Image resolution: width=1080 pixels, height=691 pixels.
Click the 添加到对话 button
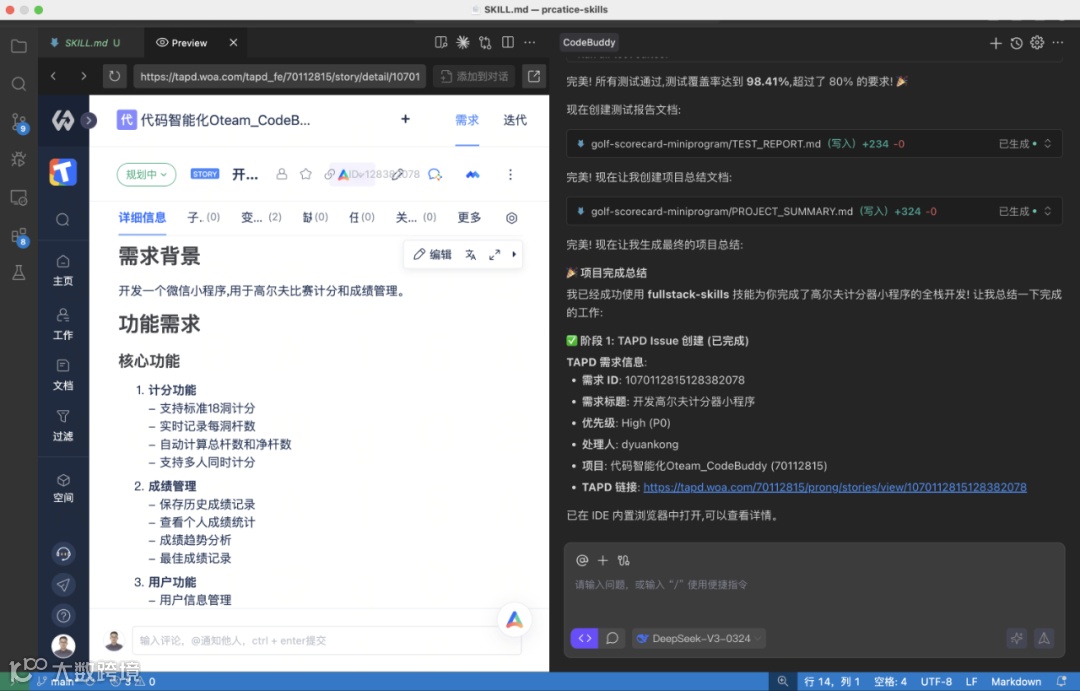(472, 75)
